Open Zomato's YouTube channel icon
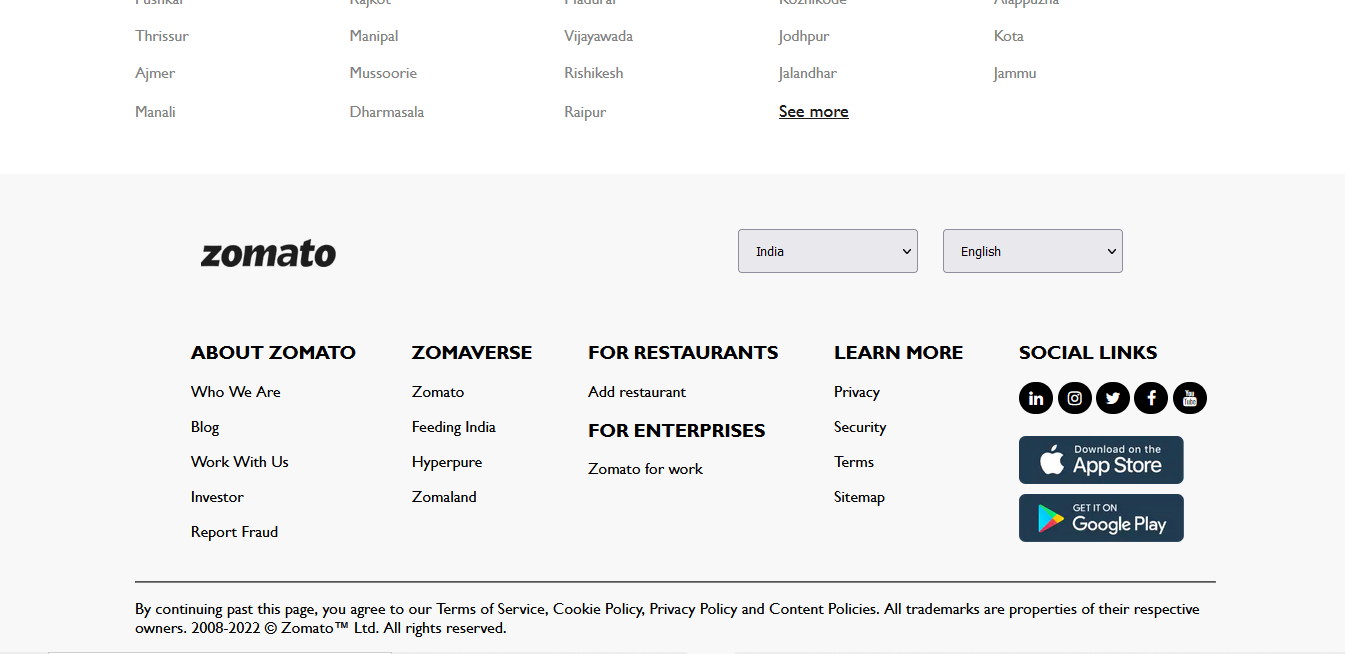Viewport: 1345px width, 654px height. [x=1190, y=398]
